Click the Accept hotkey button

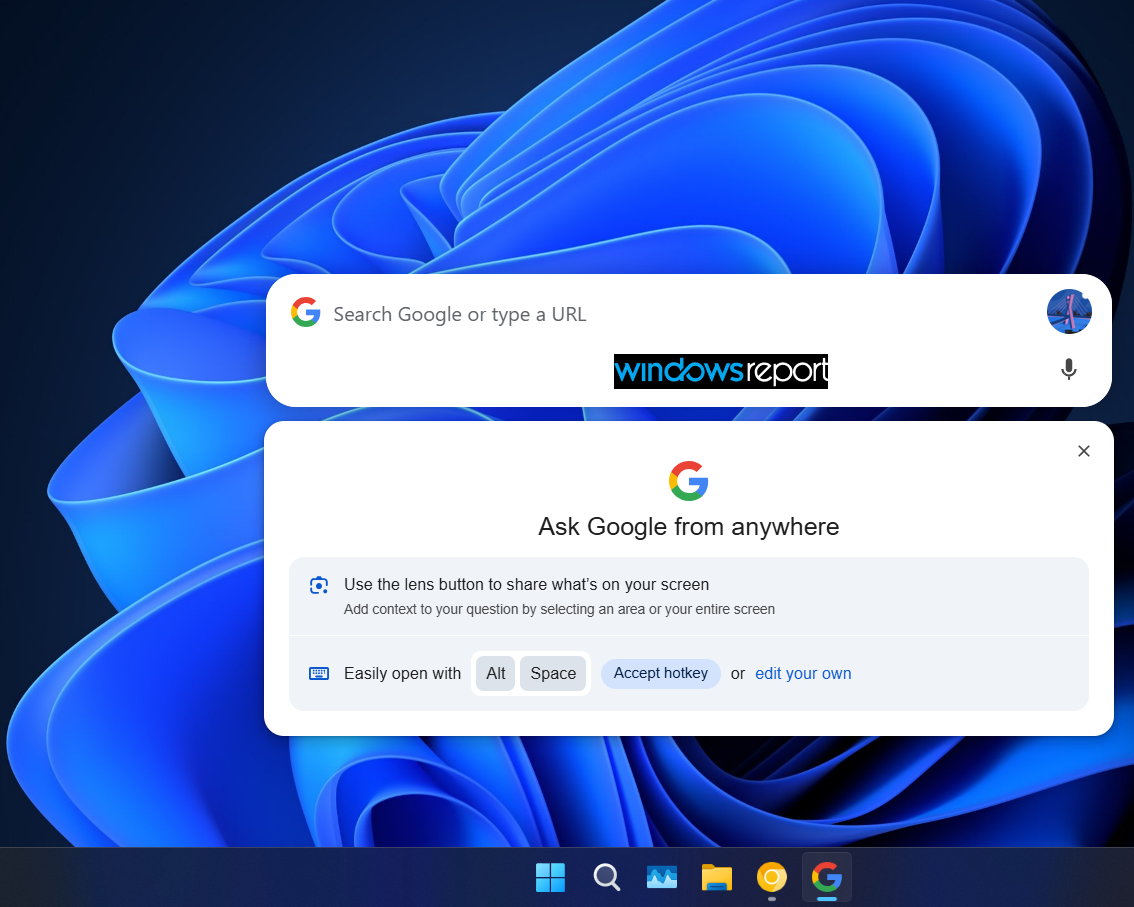660,673
